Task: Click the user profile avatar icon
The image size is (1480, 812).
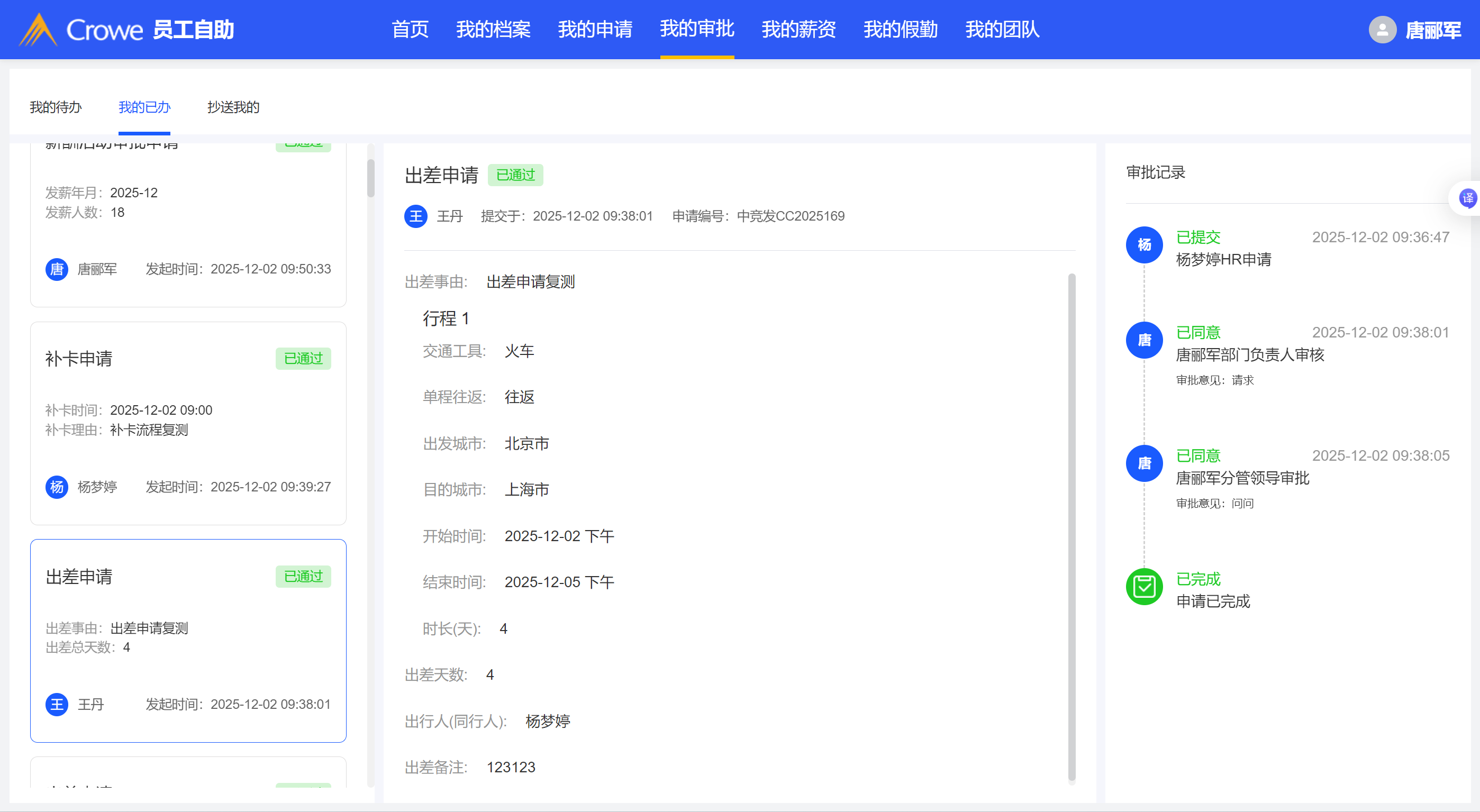Action: pyautogui.click(x=1382, y=29)
